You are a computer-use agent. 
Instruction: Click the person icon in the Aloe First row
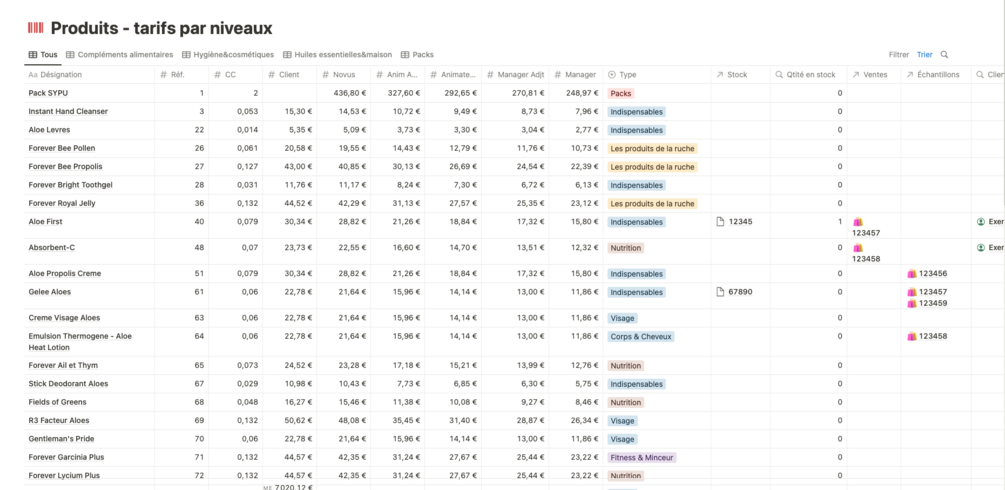980,222
